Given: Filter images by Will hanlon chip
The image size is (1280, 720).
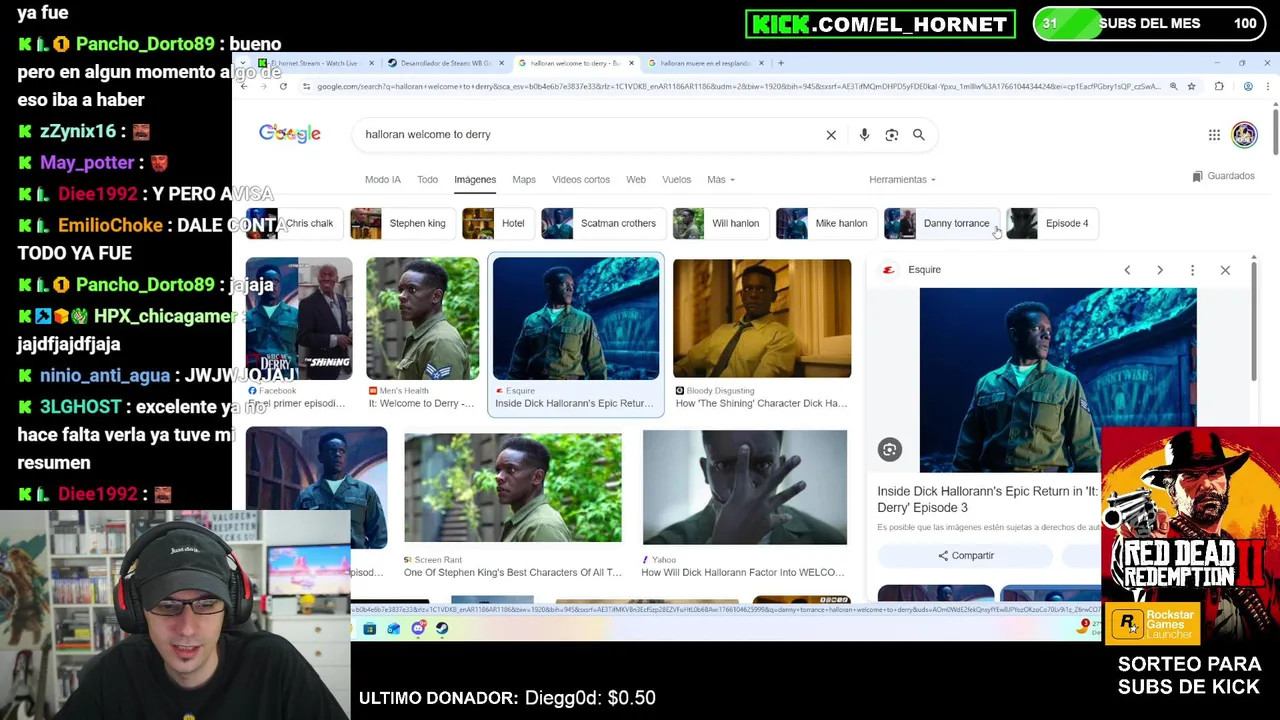Looking at the screenshot, I should click(719, 224).
